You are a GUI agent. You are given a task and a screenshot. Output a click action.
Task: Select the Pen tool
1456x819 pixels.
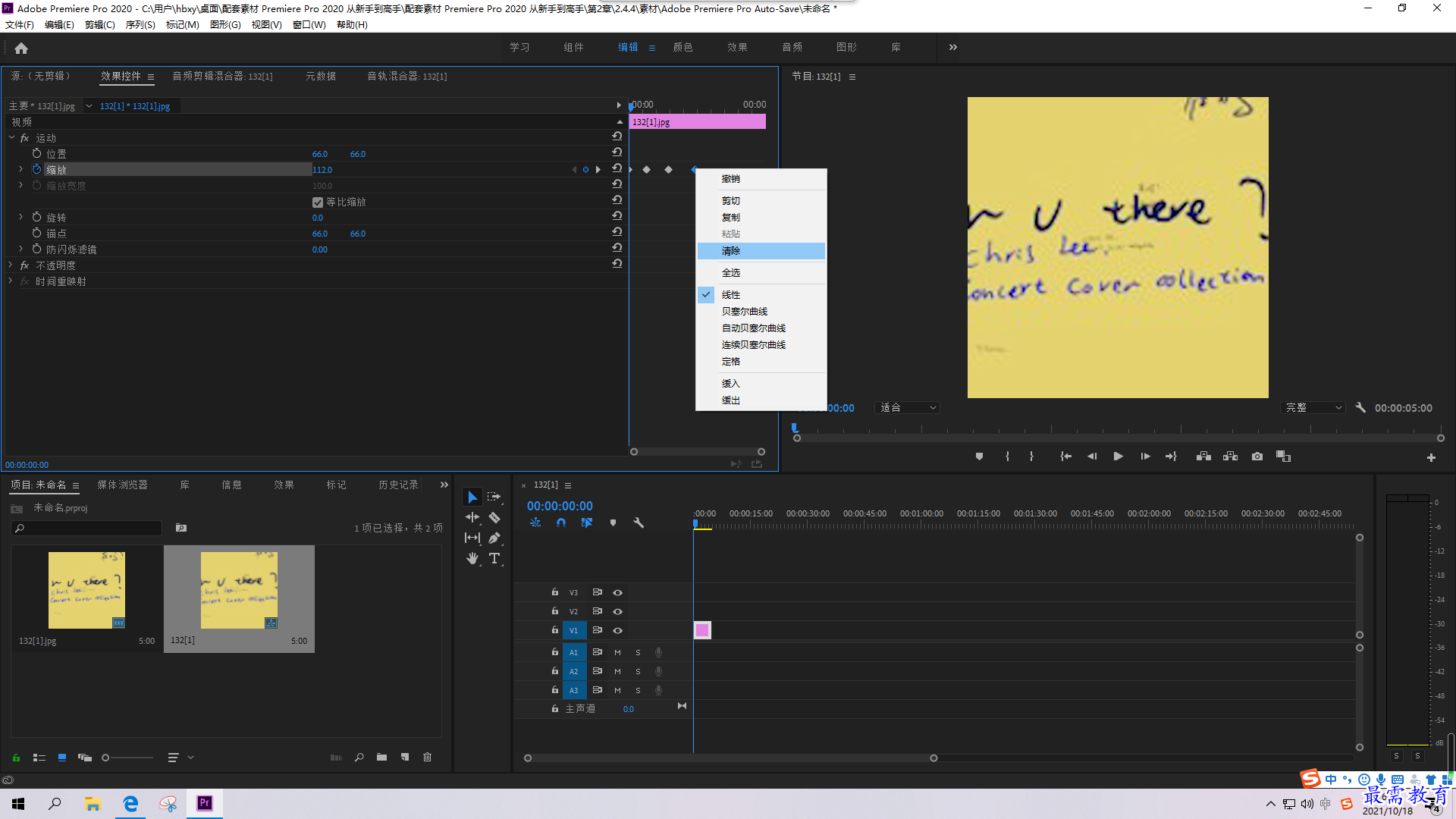pos(494,538)
